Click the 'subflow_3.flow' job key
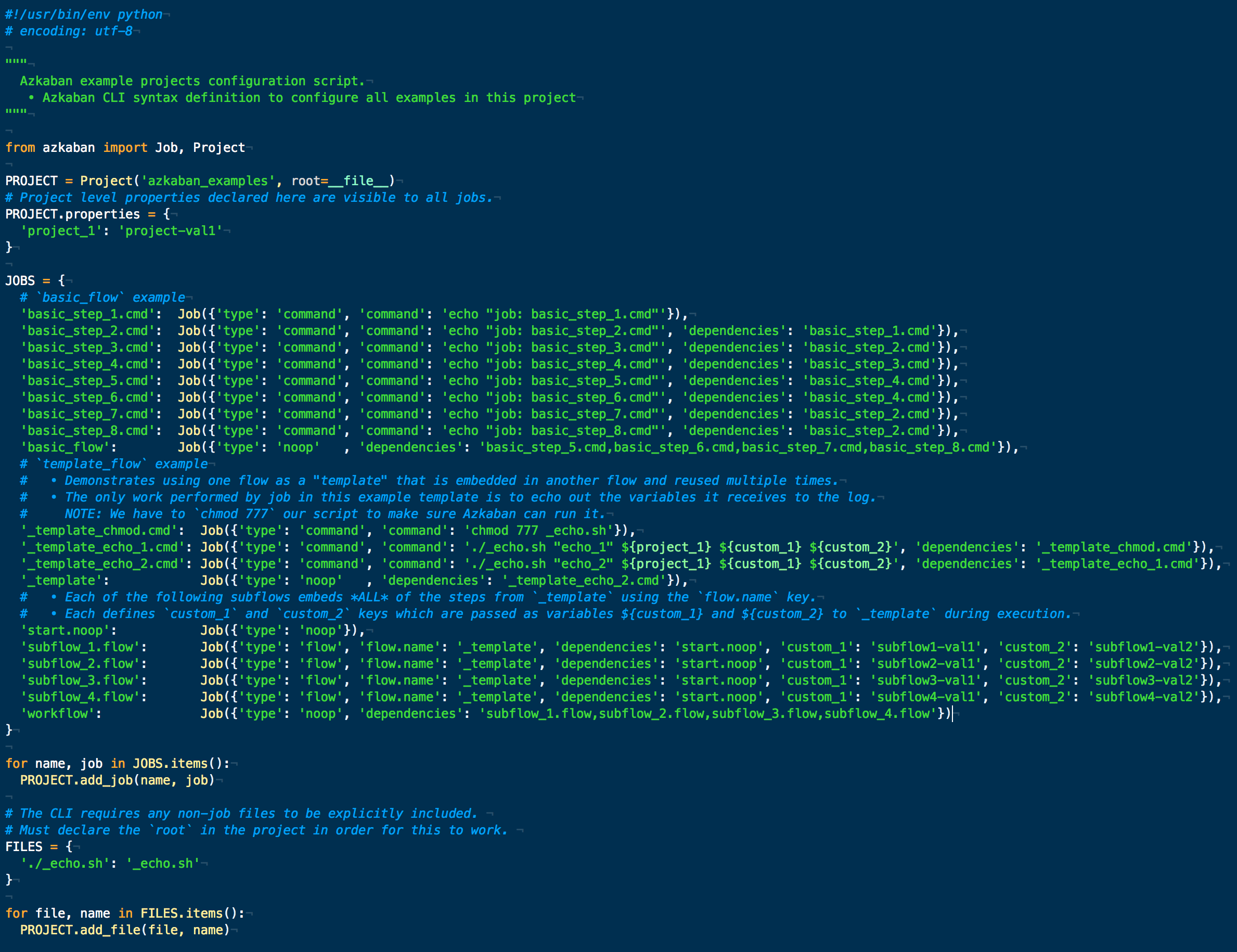 (80, 680)
